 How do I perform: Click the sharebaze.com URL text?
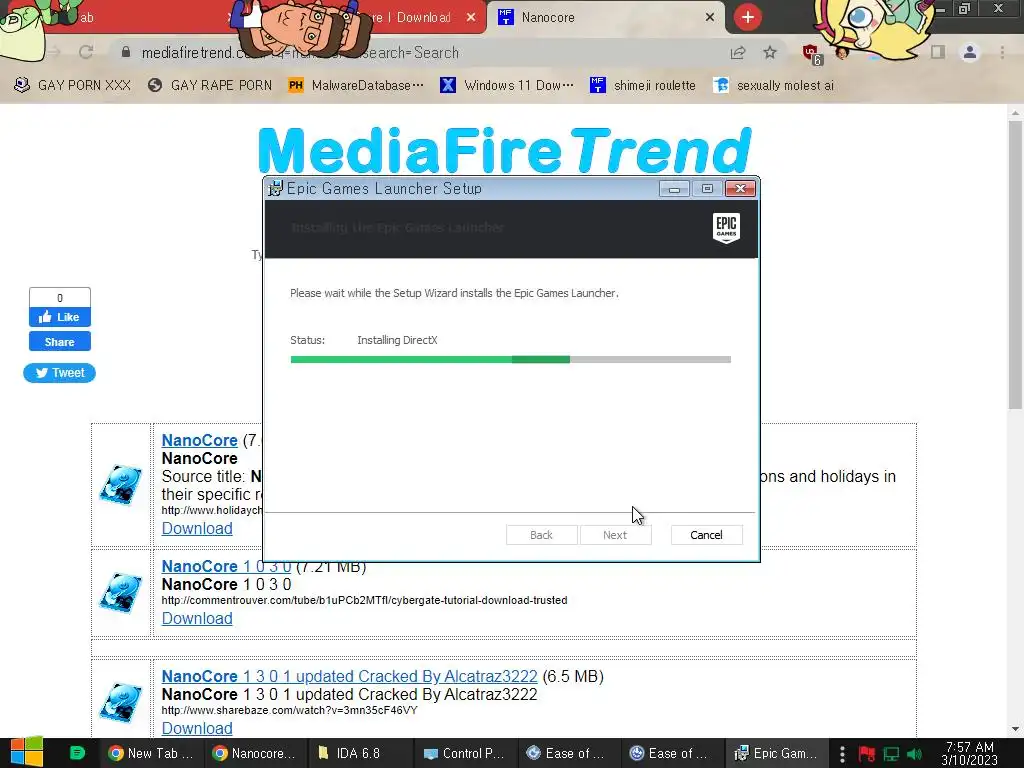[x=289, y=710]
